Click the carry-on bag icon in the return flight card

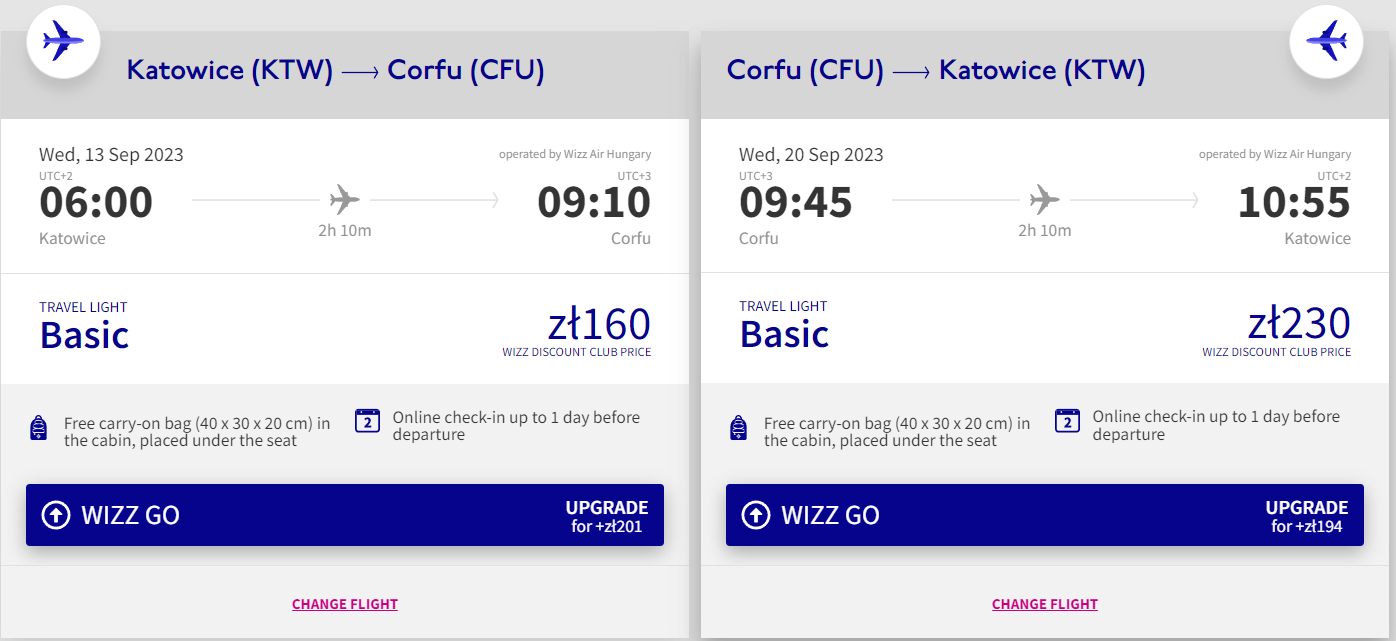coord(739,428)
